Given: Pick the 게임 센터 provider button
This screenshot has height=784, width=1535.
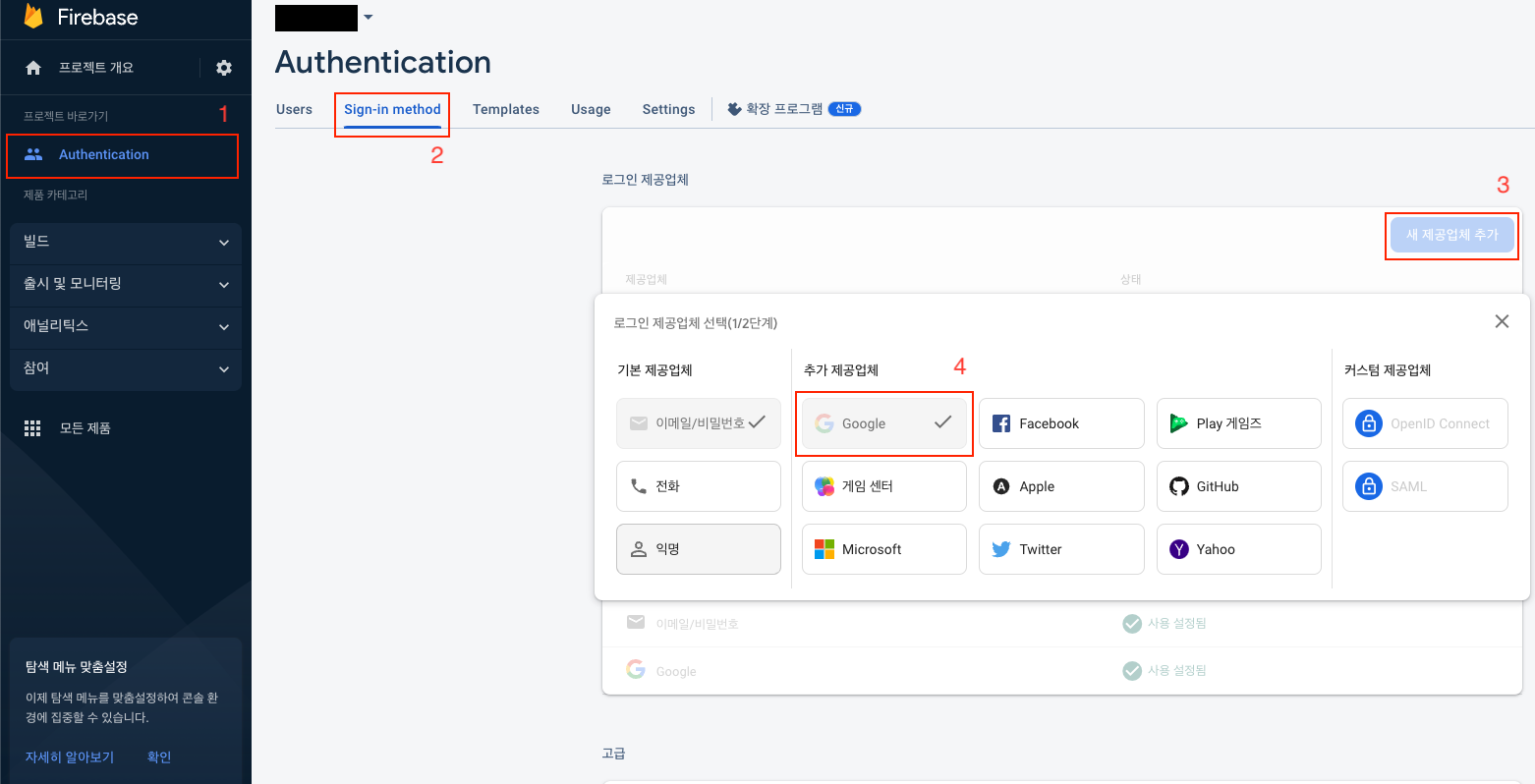Looking at the screenshot, I should coord(884,486).
